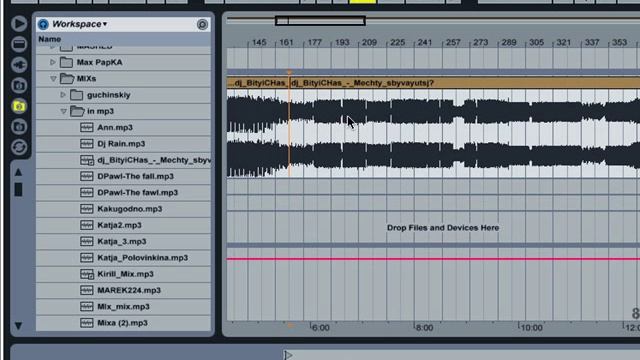Click the arrangement overview zoom box
The width and height of the screenshot is (640, 360).
coord(320,20)
